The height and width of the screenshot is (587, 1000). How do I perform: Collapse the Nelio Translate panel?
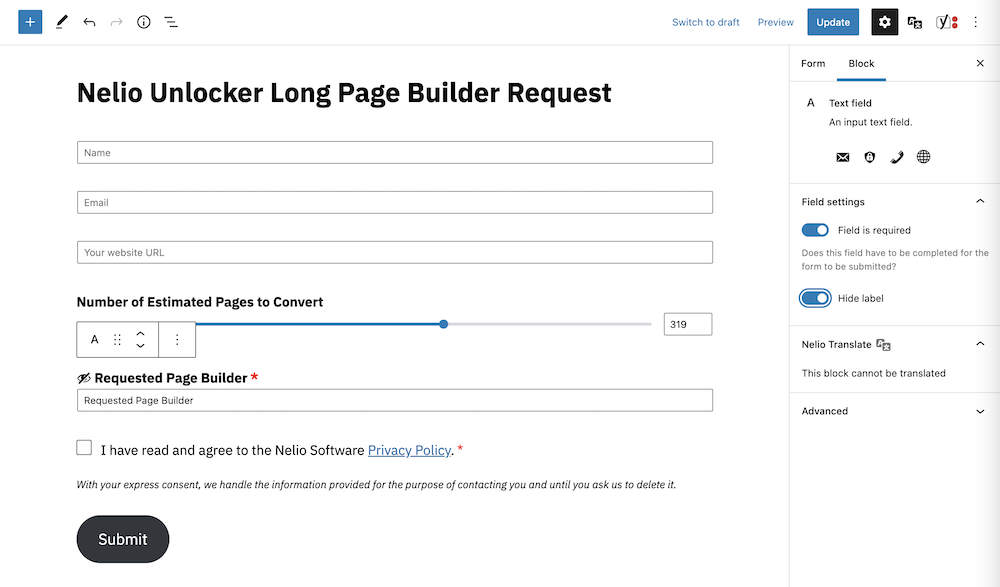pyautogui.click(x=980, y=344)
